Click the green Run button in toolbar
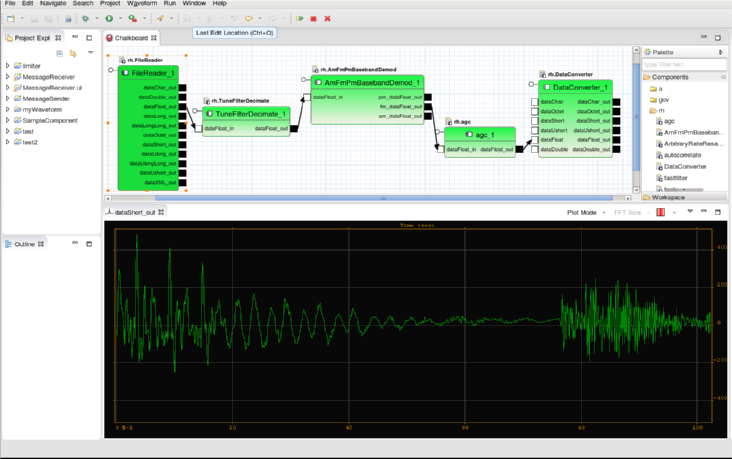This screenshot has width=732, height=459. (109, 18)
